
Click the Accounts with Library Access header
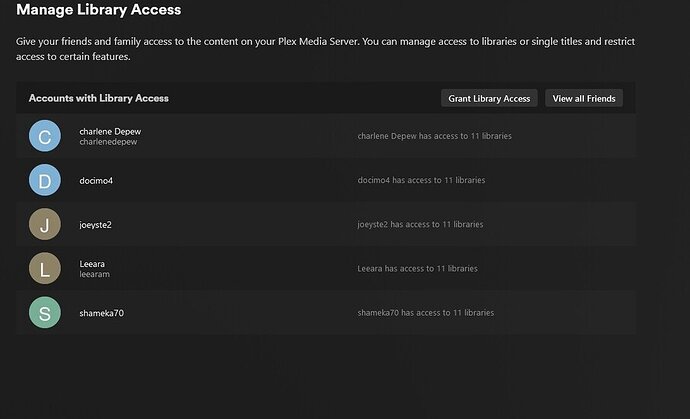[x=99, y=98]
